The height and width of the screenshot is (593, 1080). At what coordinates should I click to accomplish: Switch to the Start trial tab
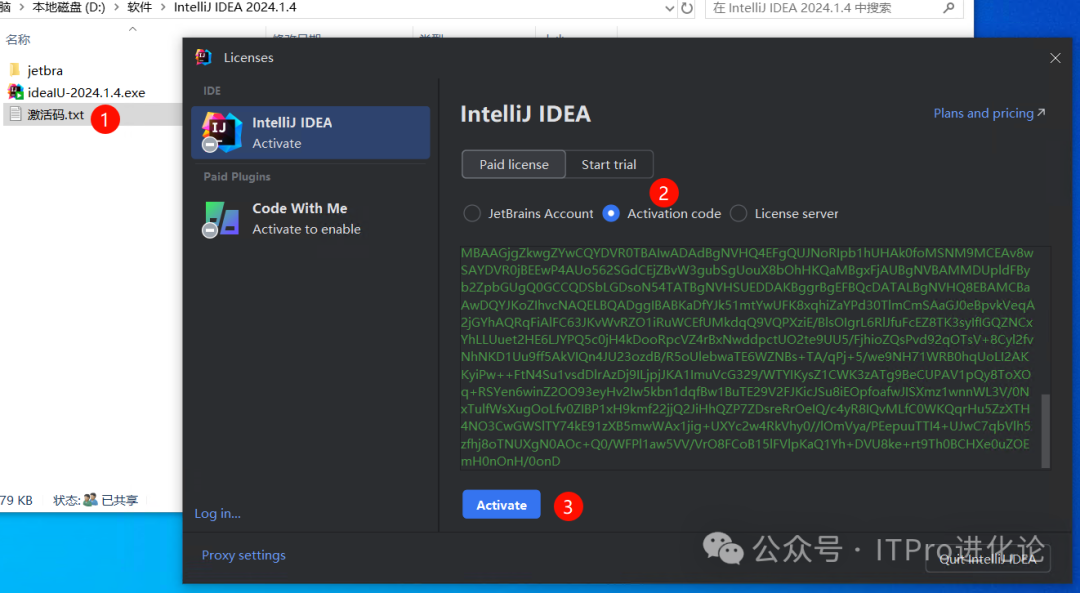[609, 165]
